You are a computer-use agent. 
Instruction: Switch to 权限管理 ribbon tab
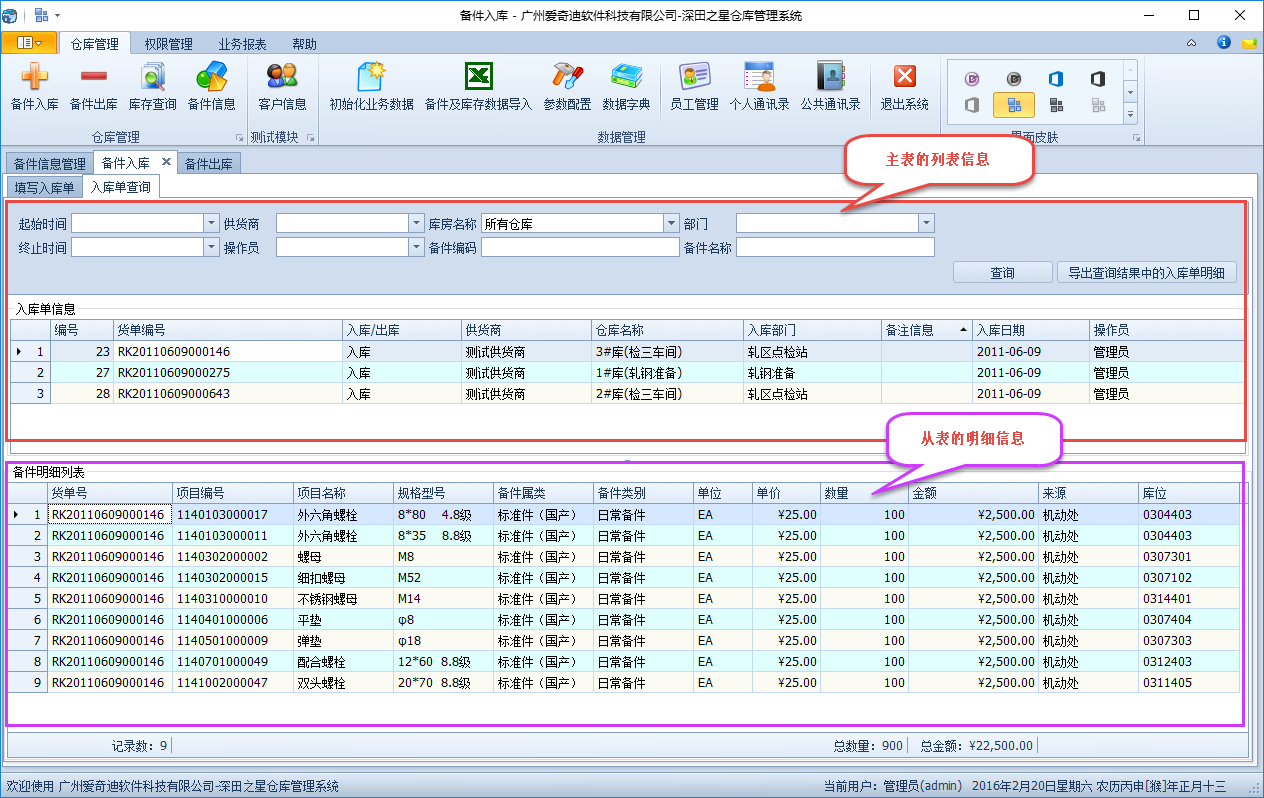[168, 44]
